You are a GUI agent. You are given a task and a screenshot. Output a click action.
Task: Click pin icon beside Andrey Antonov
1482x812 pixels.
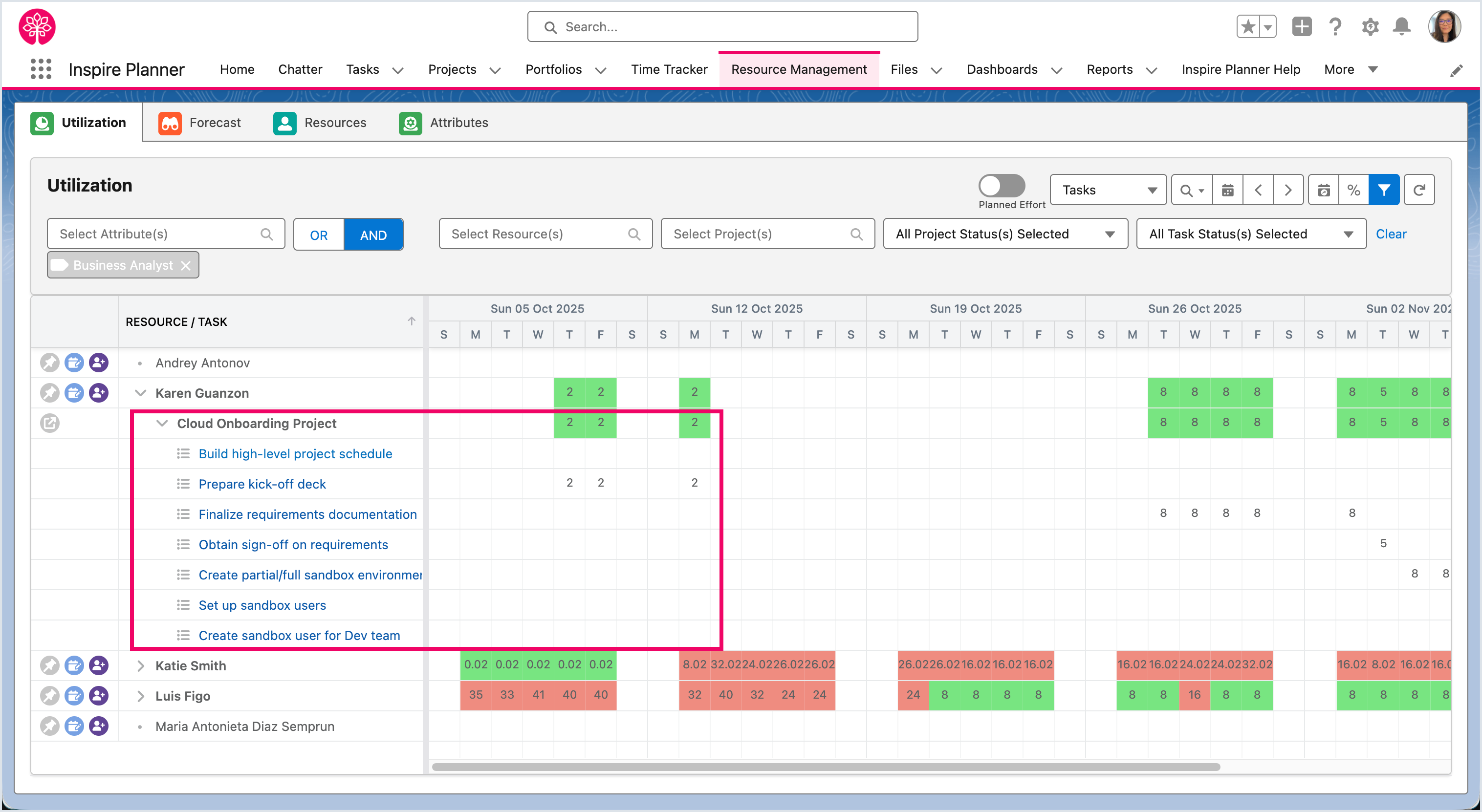pos(49,363)
